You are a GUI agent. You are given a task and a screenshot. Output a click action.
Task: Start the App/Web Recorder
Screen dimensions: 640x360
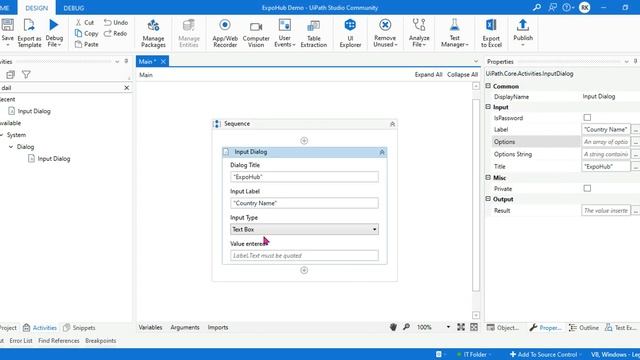pos(225,33)
